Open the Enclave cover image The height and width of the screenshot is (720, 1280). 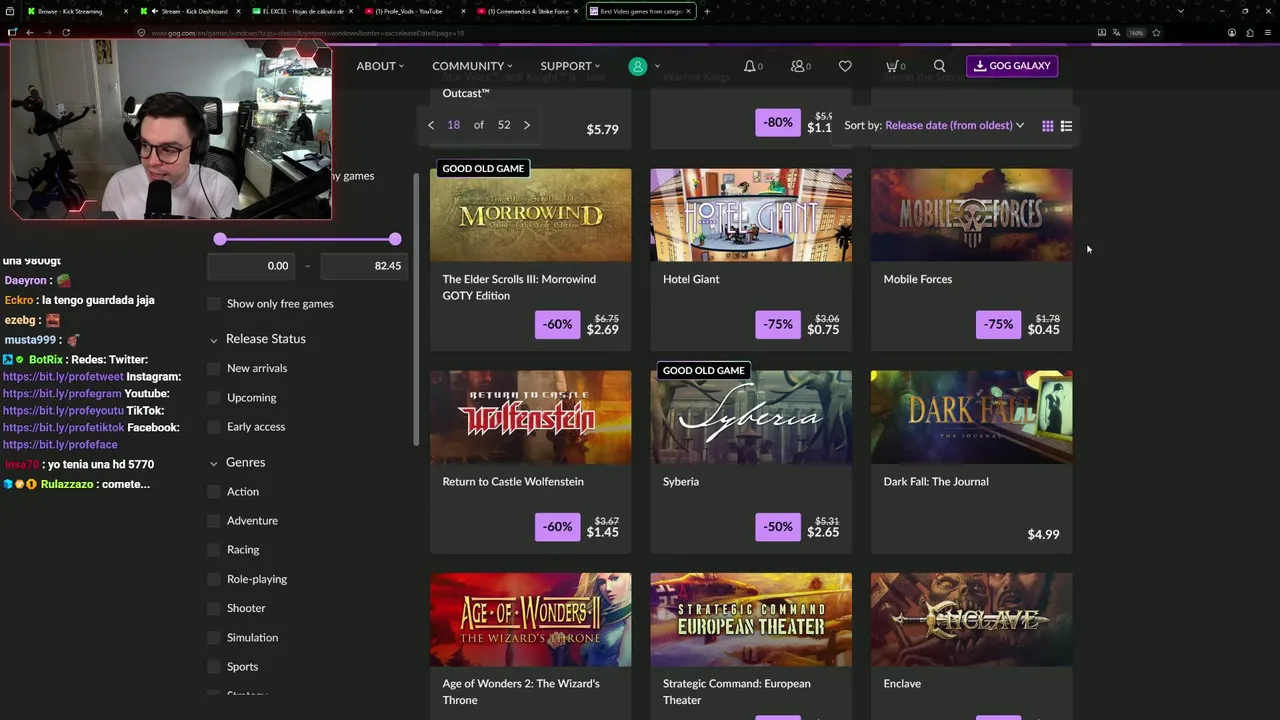point(971,620)
